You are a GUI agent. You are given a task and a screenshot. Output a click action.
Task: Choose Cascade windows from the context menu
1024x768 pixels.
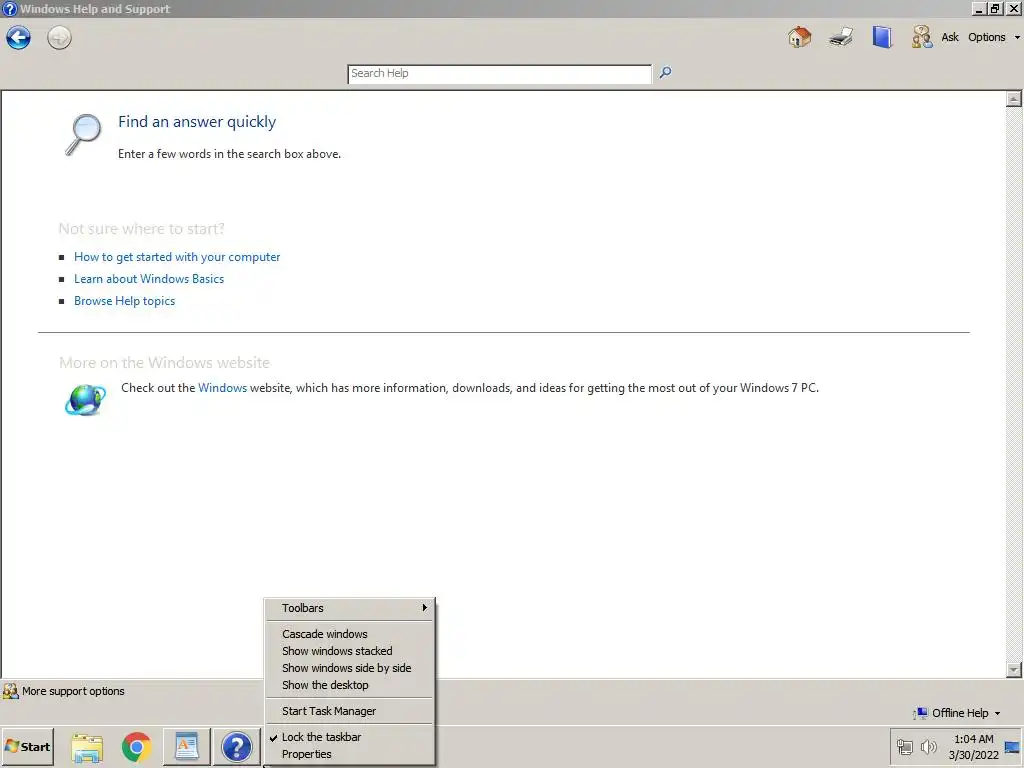350,634
